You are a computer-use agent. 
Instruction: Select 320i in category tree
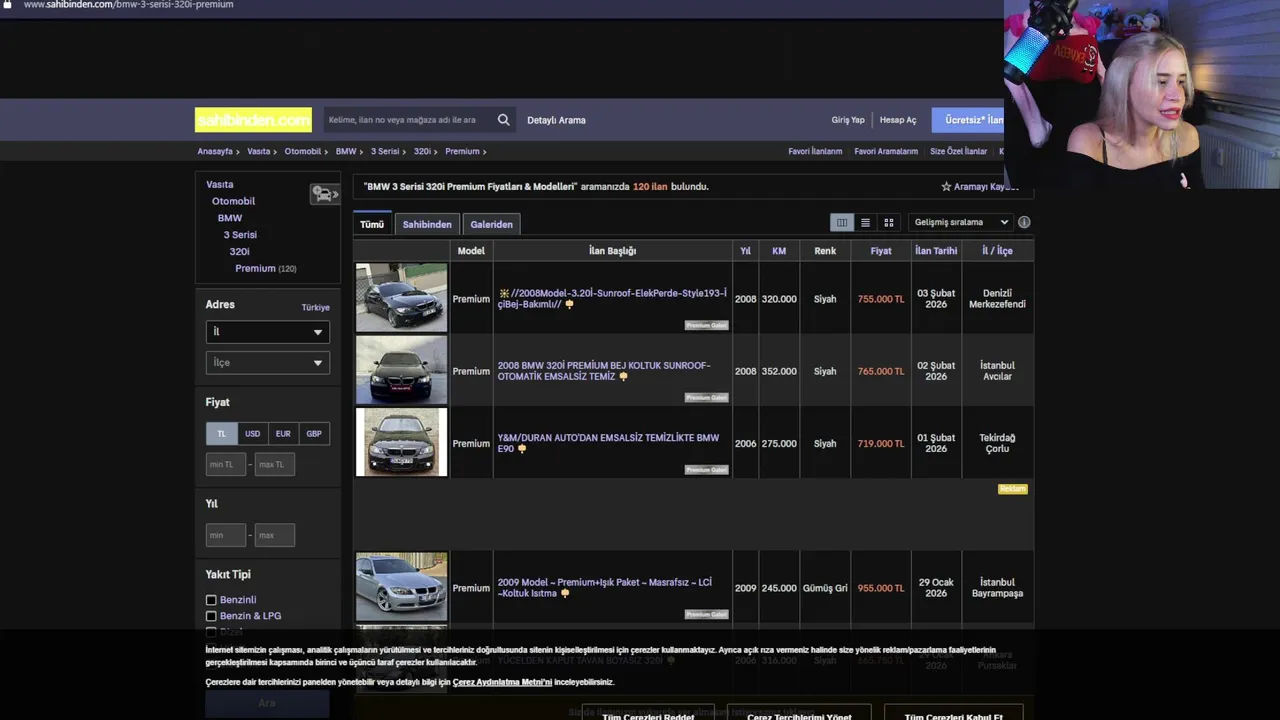[x=239, y=252]
